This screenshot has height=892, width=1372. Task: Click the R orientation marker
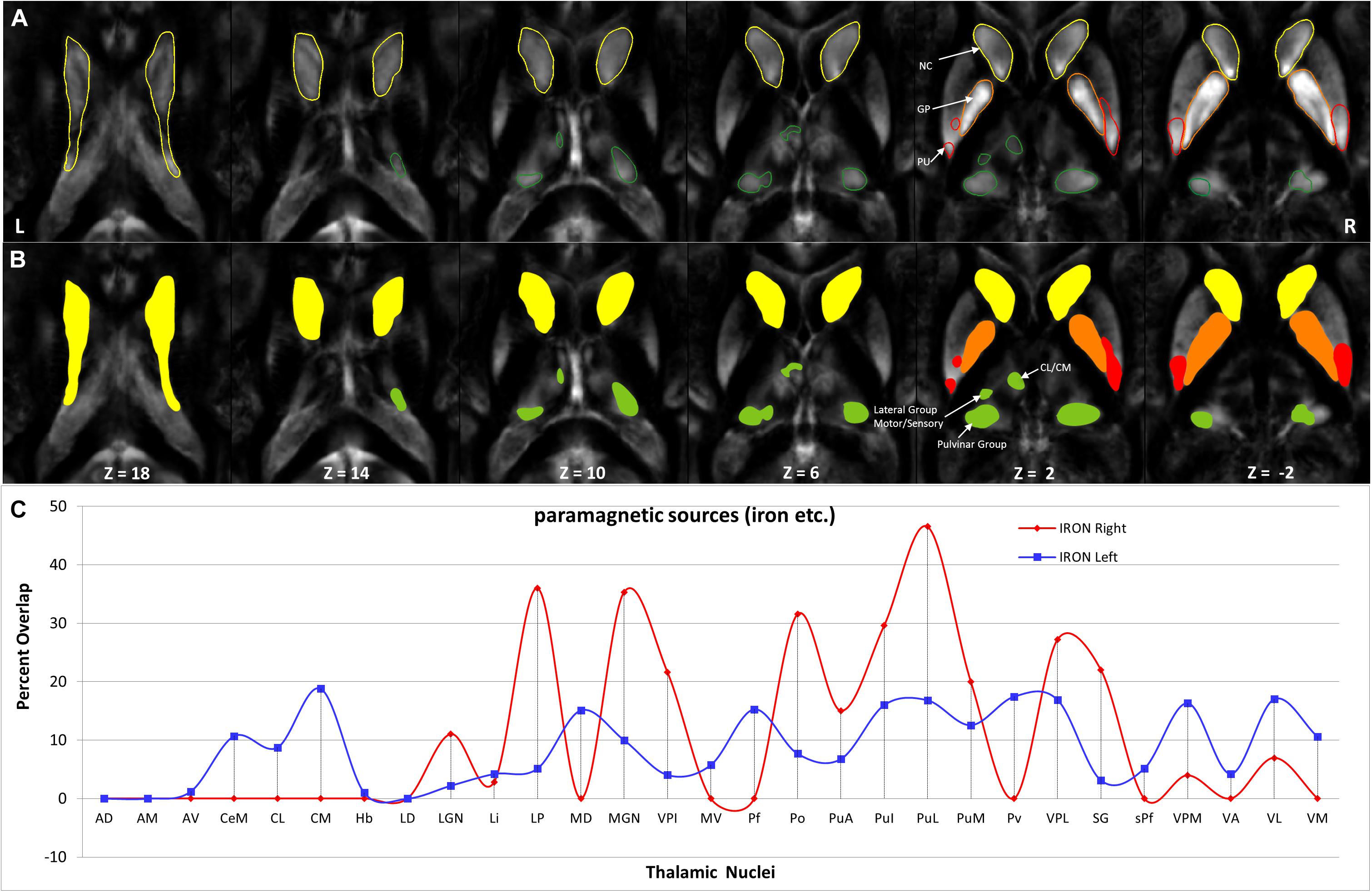(1350, 227)
